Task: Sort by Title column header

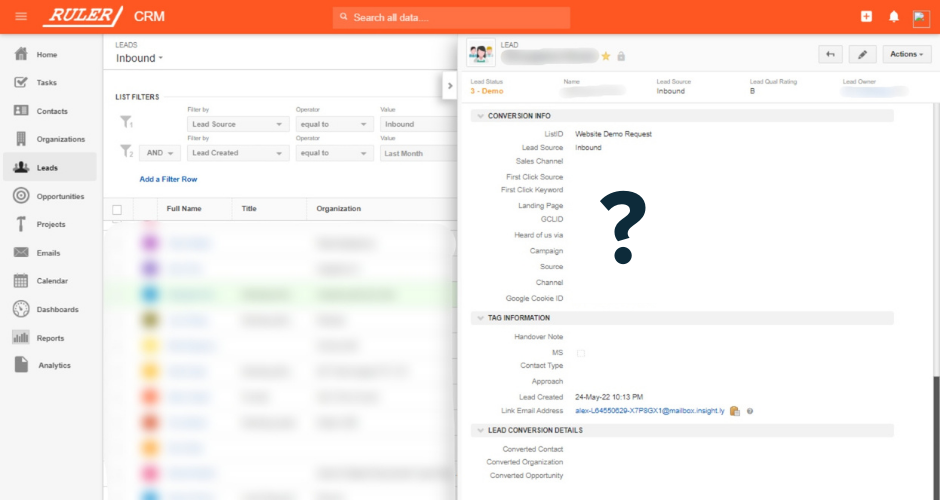Action: (249, 209)
